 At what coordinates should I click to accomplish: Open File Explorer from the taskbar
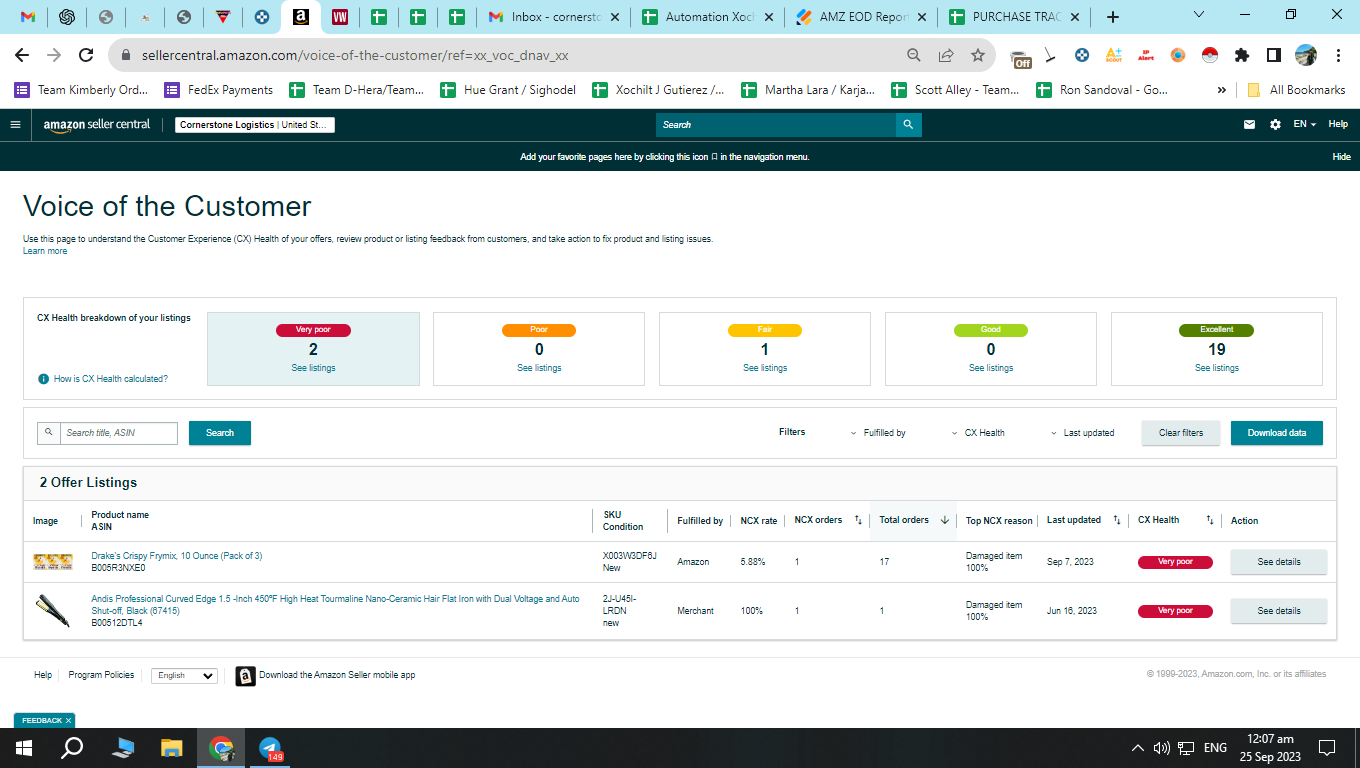(172, 748)
